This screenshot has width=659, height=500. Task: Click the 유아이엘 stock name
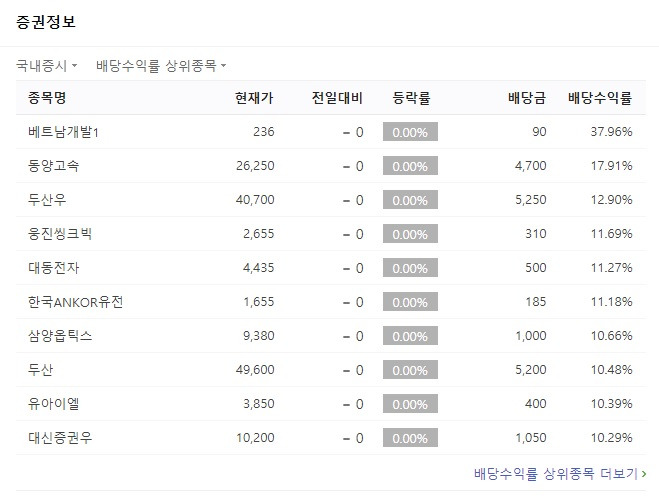(x=53, y=404)
